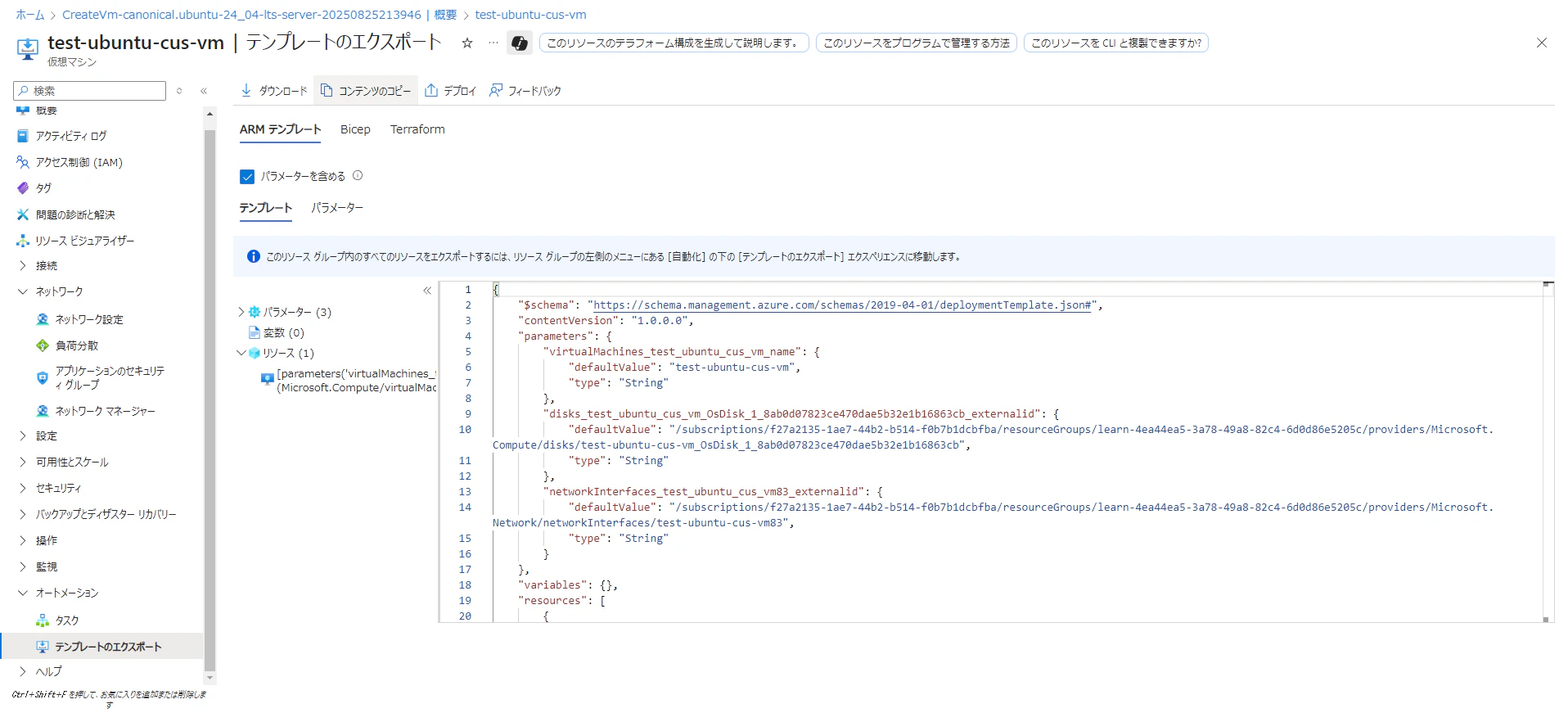Open アプリケーションのセキュリティ グループ item
The height and width of the screenshot is (713, 1568).
pos(102,377)
